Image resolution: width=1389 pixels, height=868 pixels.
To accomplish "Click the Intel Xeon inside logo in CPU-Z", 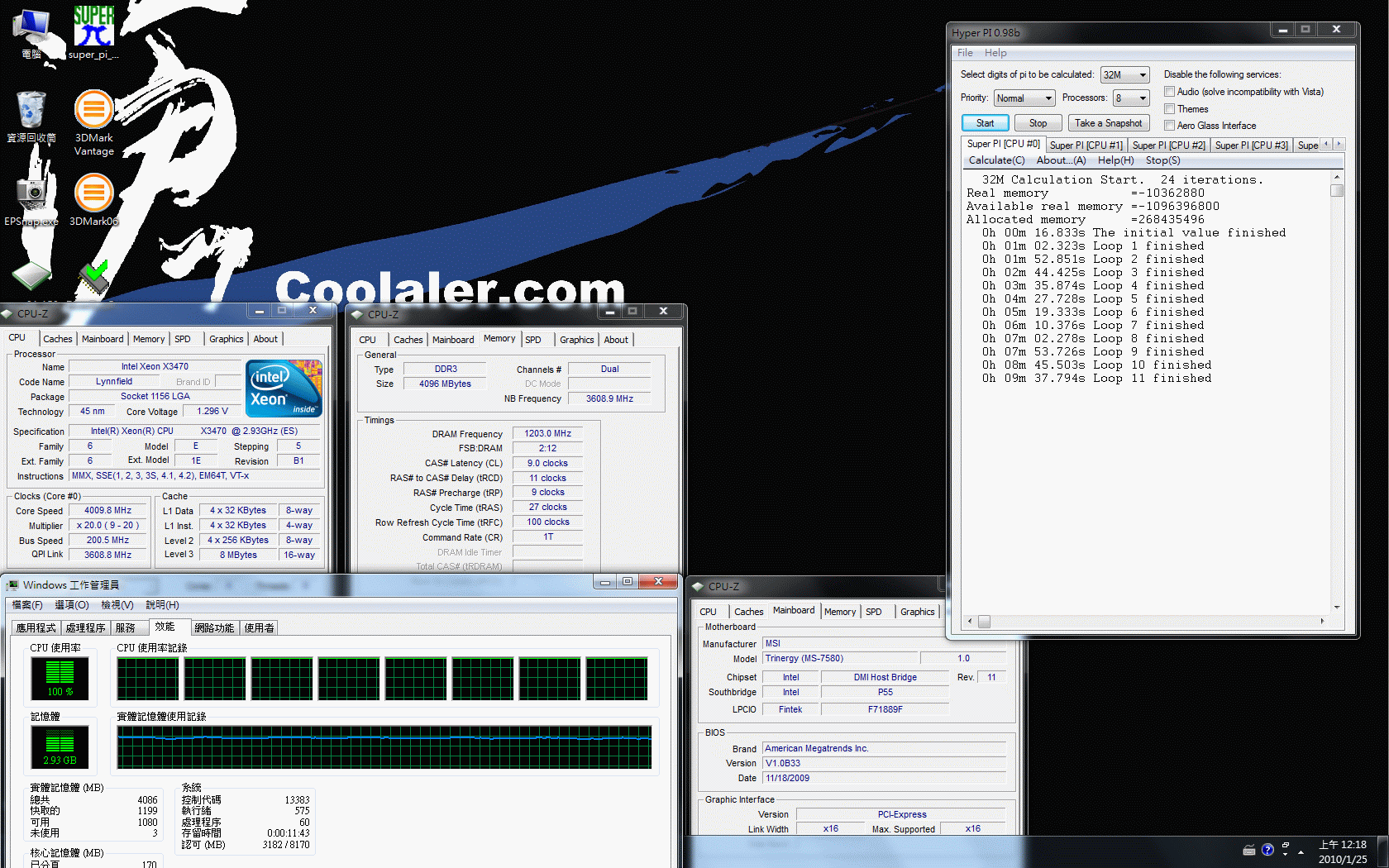I will (284, 388).
